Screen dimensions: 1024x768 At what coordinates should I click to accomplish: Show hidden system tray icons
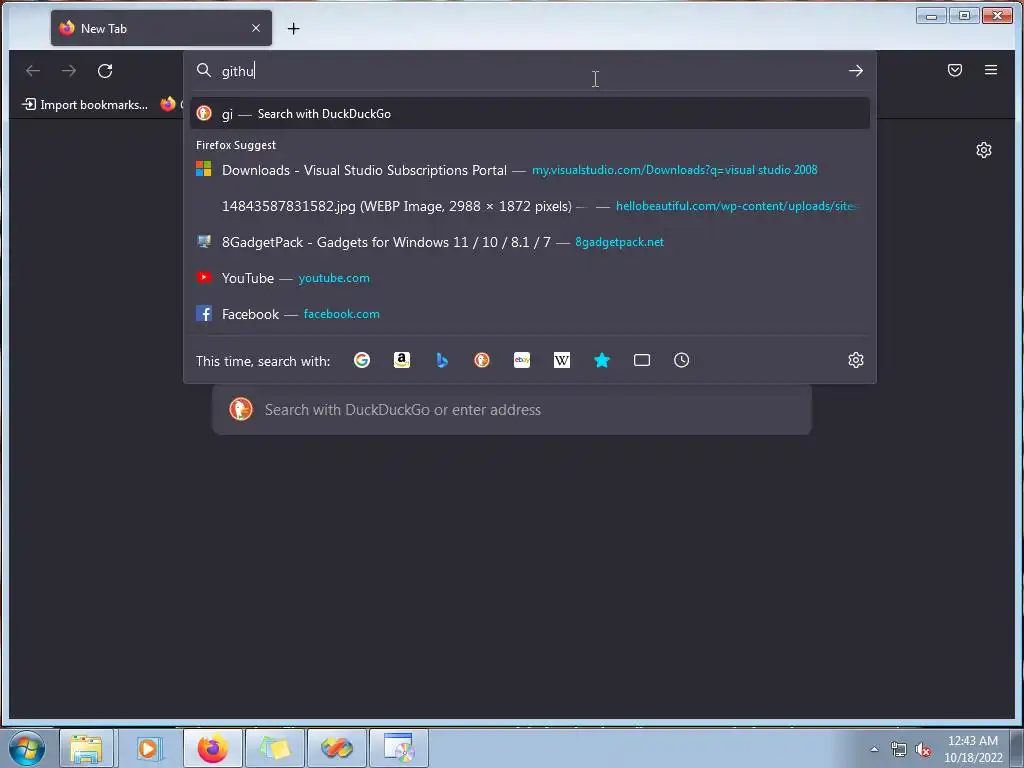tap(874, 749)
